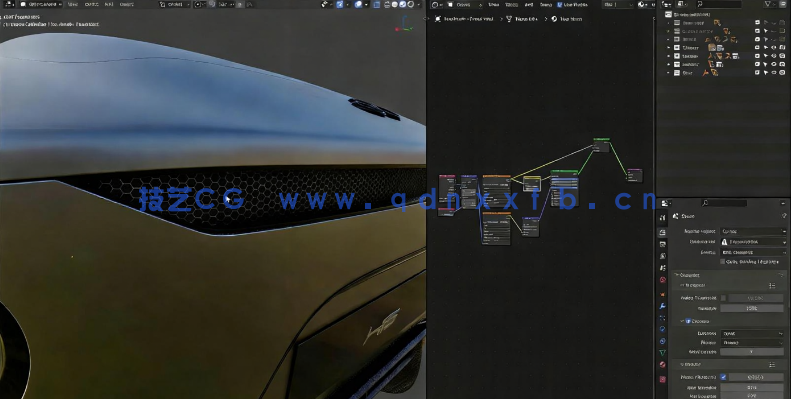Click the Properties search field
Screen dimensions: 791x399
(723, 203)
